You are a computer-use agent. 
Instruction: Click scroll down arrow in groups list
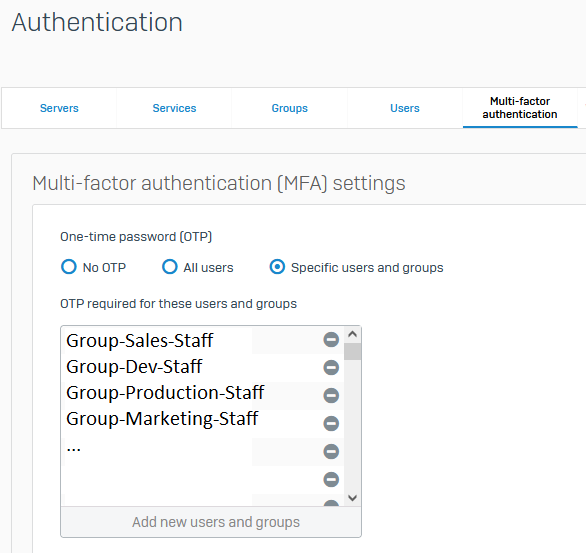point(352,498)
